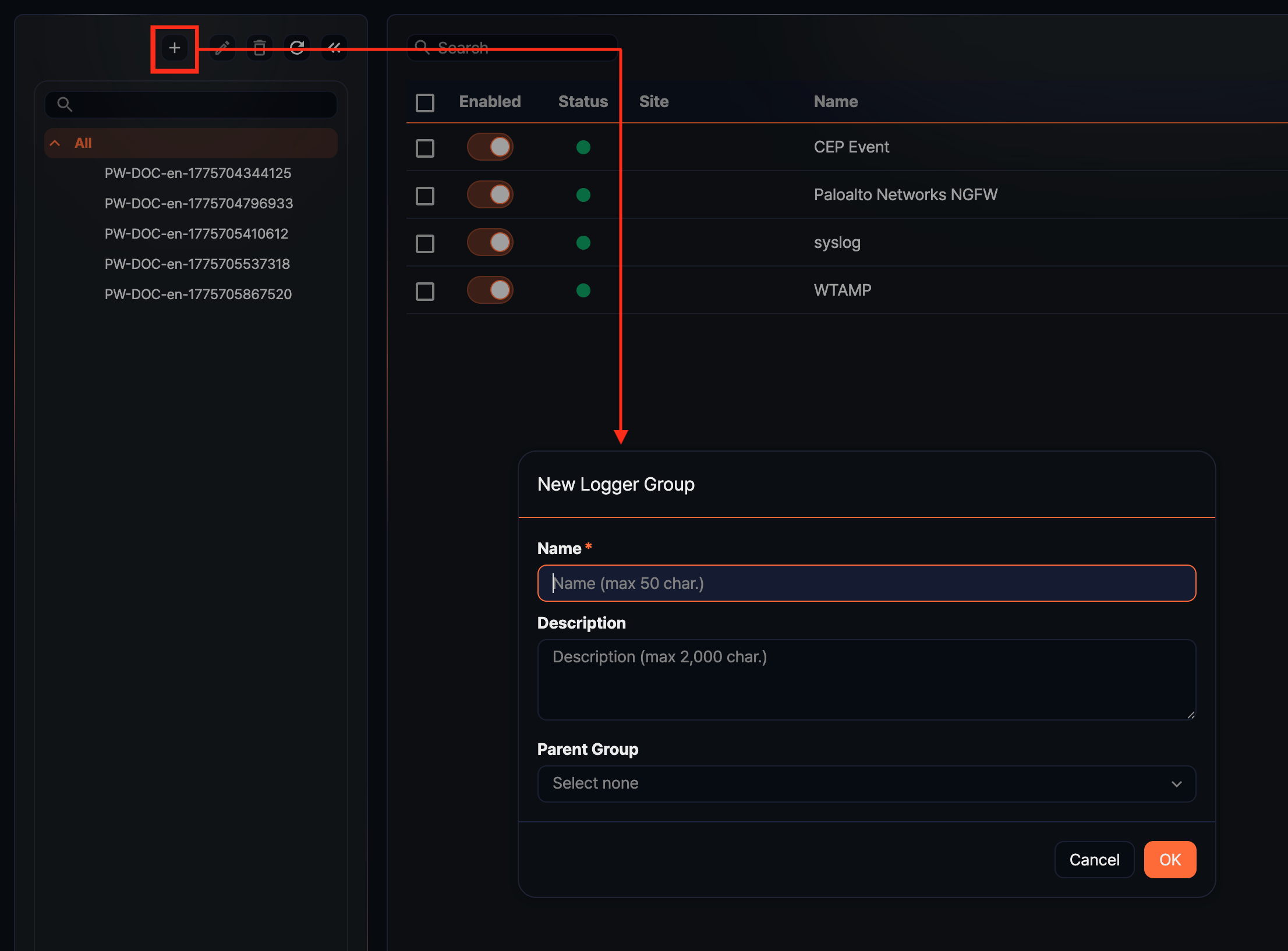The width and height of the screenshot is (1288, 951).
Task: Click the green status dot for syslog
Action: point(583,243)
